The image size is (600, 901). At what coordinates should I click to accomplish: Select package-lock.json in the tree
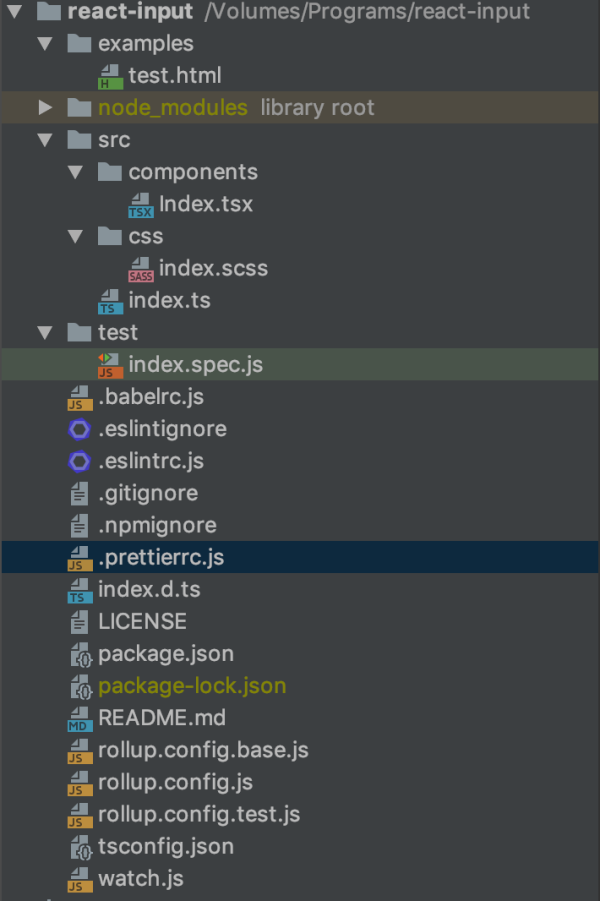pos(192,686)
